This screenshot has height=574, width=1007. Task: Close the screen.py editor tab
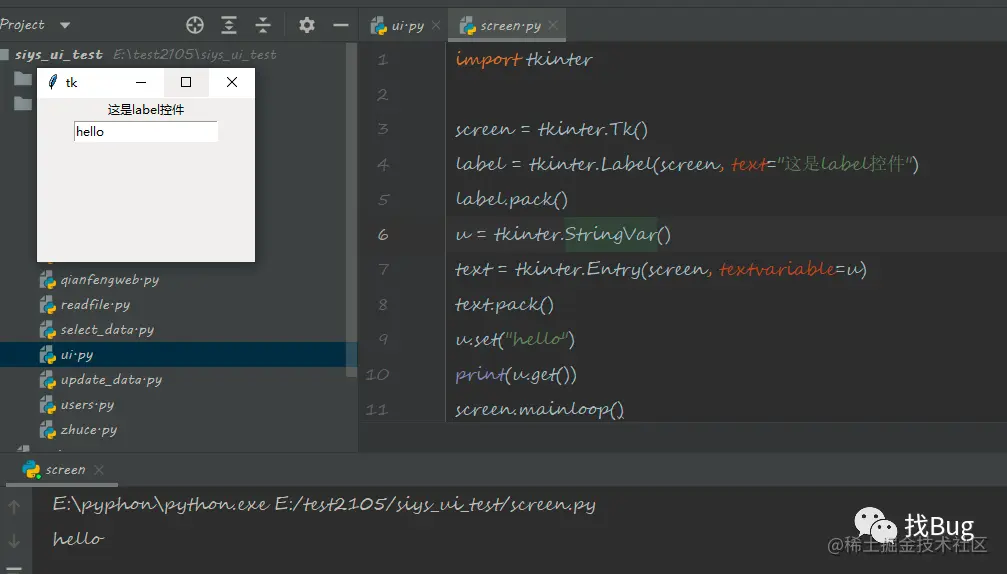pos(553,25)
